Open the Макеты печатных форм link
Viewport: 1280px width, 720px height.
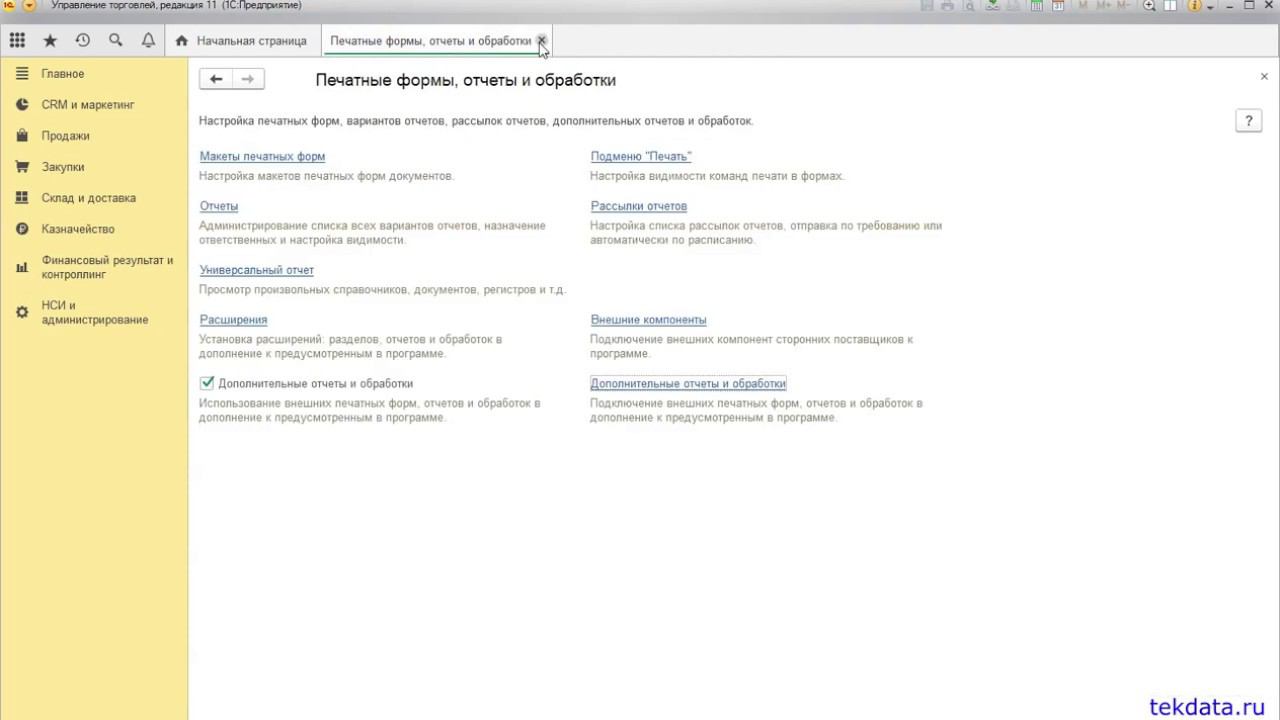(x=262, y=156)
